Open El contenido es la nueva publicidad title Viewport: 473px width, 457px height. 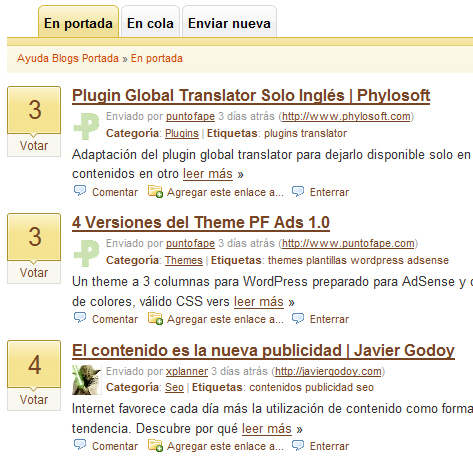coord(263,350)
